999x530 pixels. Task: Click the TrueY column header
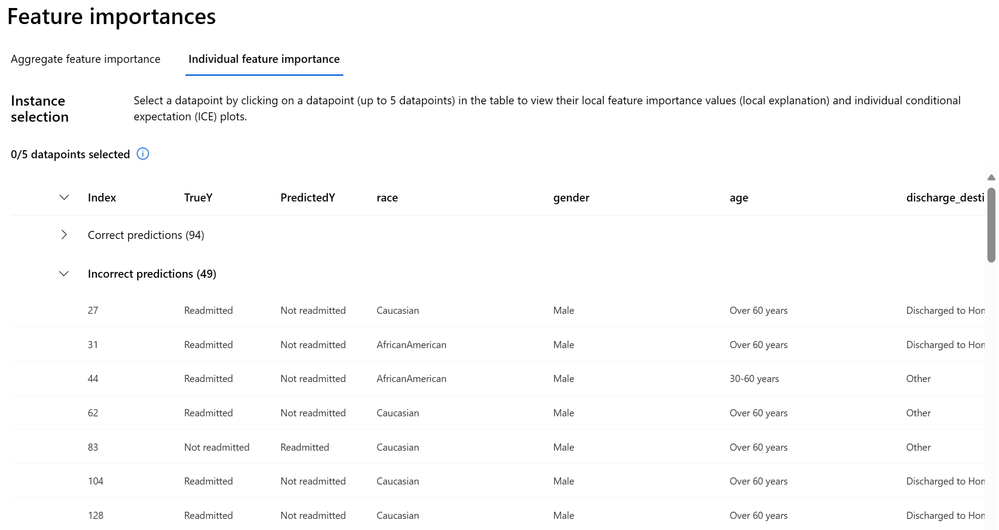tap(198, 197)
